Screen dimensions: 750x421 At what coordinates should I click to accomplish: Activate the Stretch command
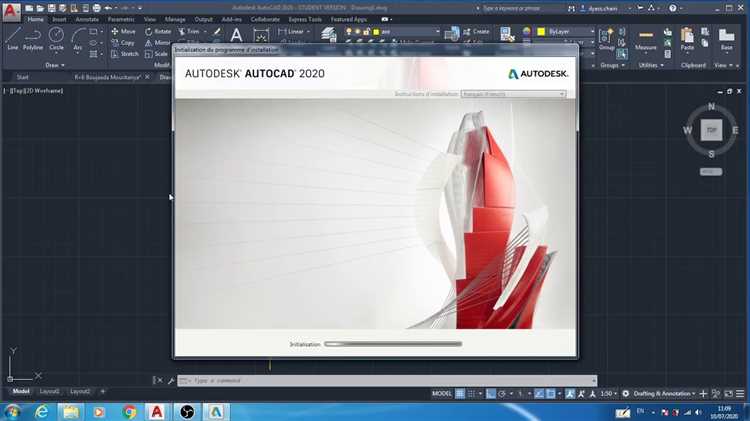[x=124, y=54]
